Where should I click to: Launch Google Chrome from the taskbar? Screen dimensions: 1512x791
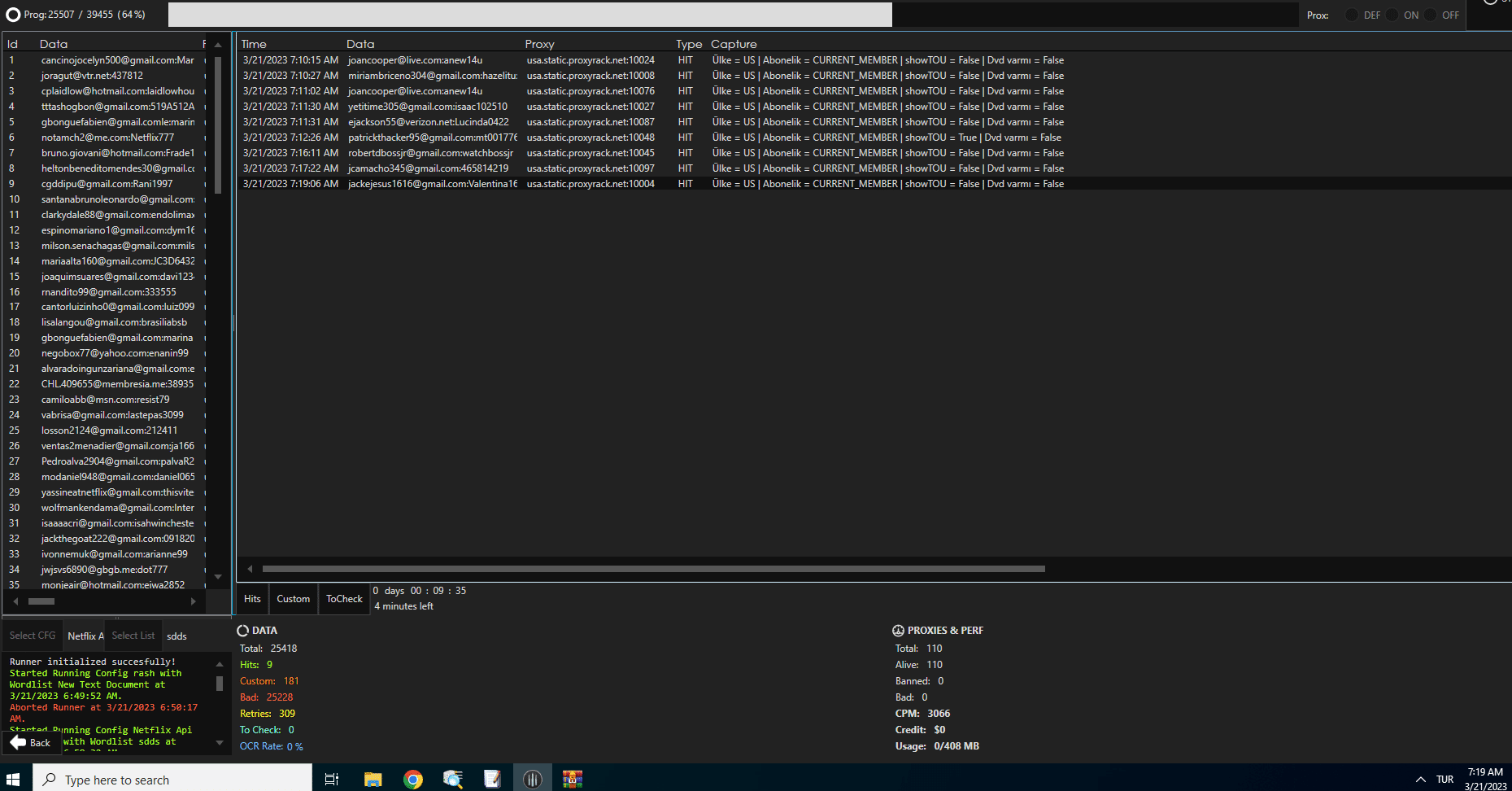pos(413,780)
